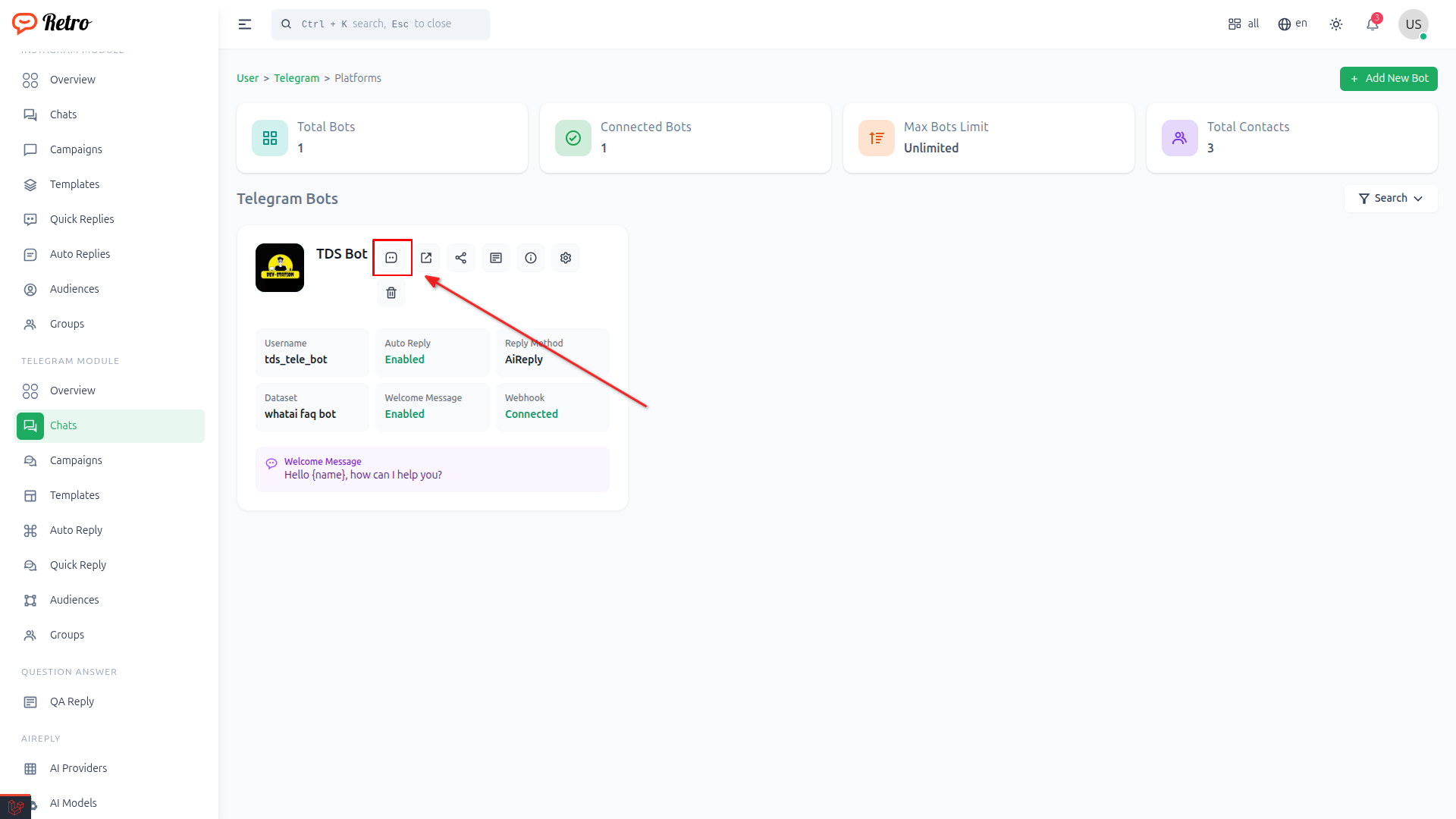Click the TDS Bot share icon
Viewport: 1456px width, 819px height.
point(461,258)
